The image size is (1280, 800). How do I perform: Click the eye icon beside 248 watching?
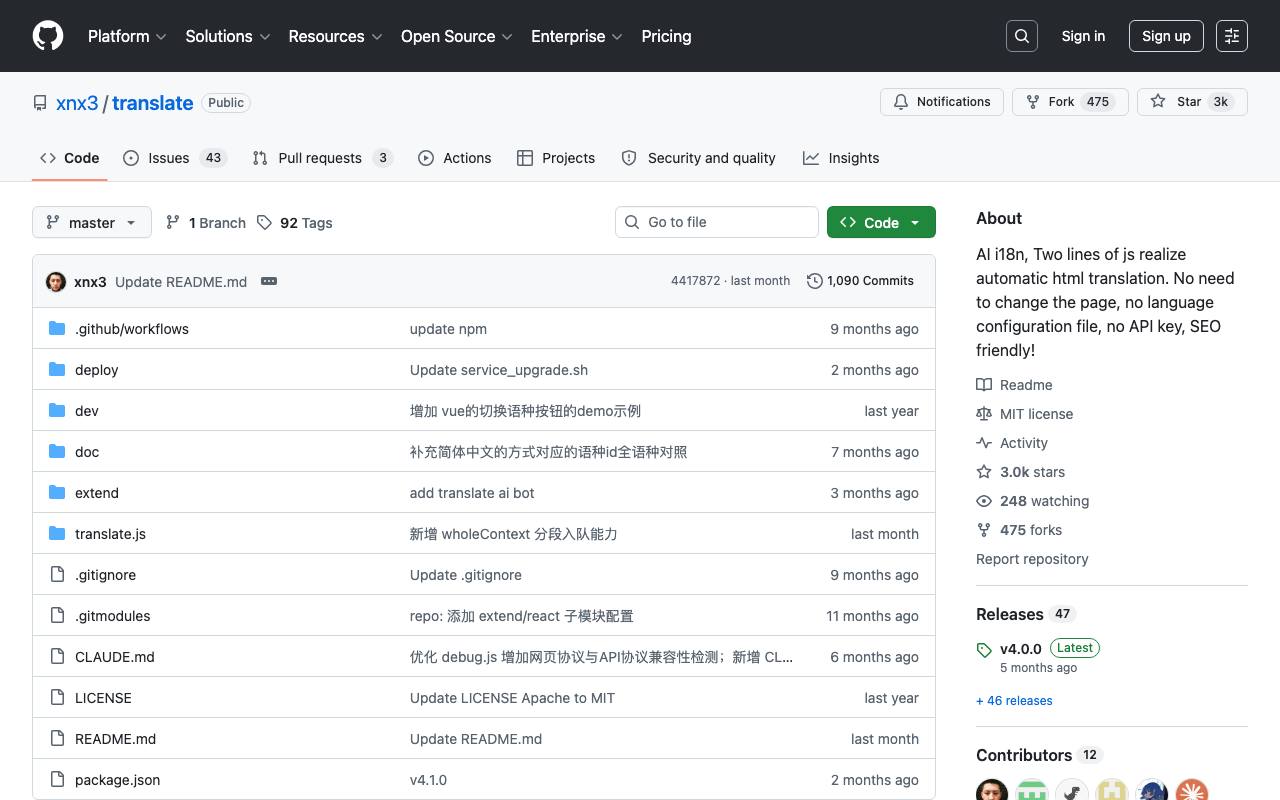pyautogui.click(x=984, y=501)
